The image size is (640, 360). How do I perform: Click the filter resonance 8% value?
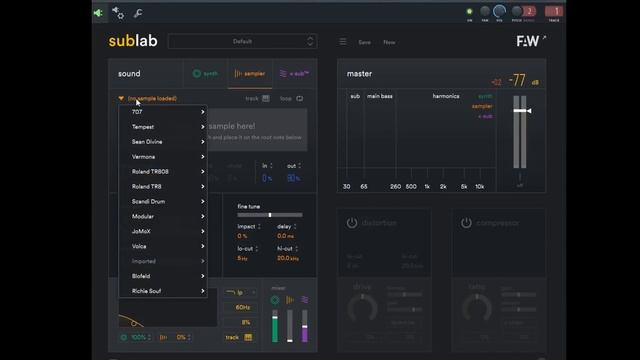click(x=245, y=322)
